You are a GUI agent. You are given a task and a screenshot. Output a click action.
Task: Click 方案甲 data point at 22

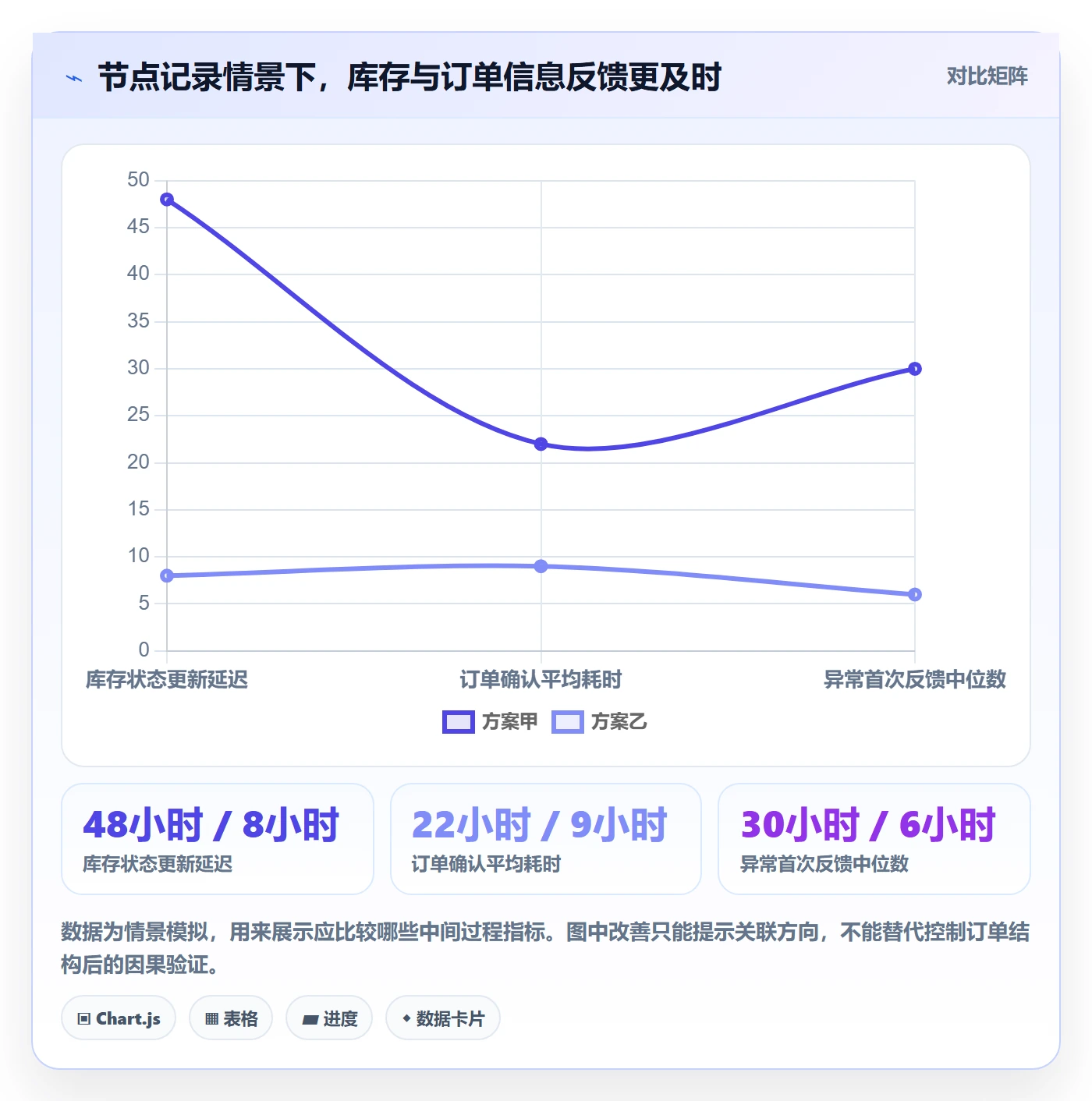(x=541, y=444)
